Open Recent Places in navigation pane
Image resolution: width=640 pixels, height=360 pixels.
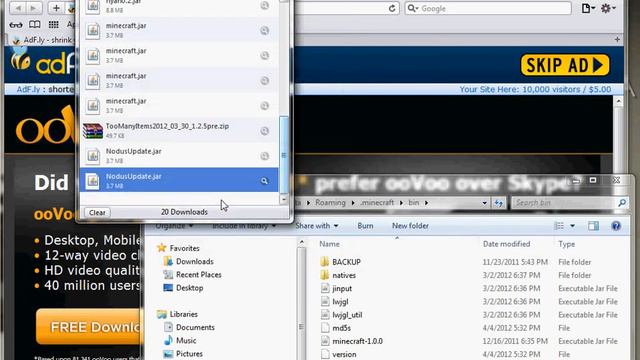click(x=199, y=275)
